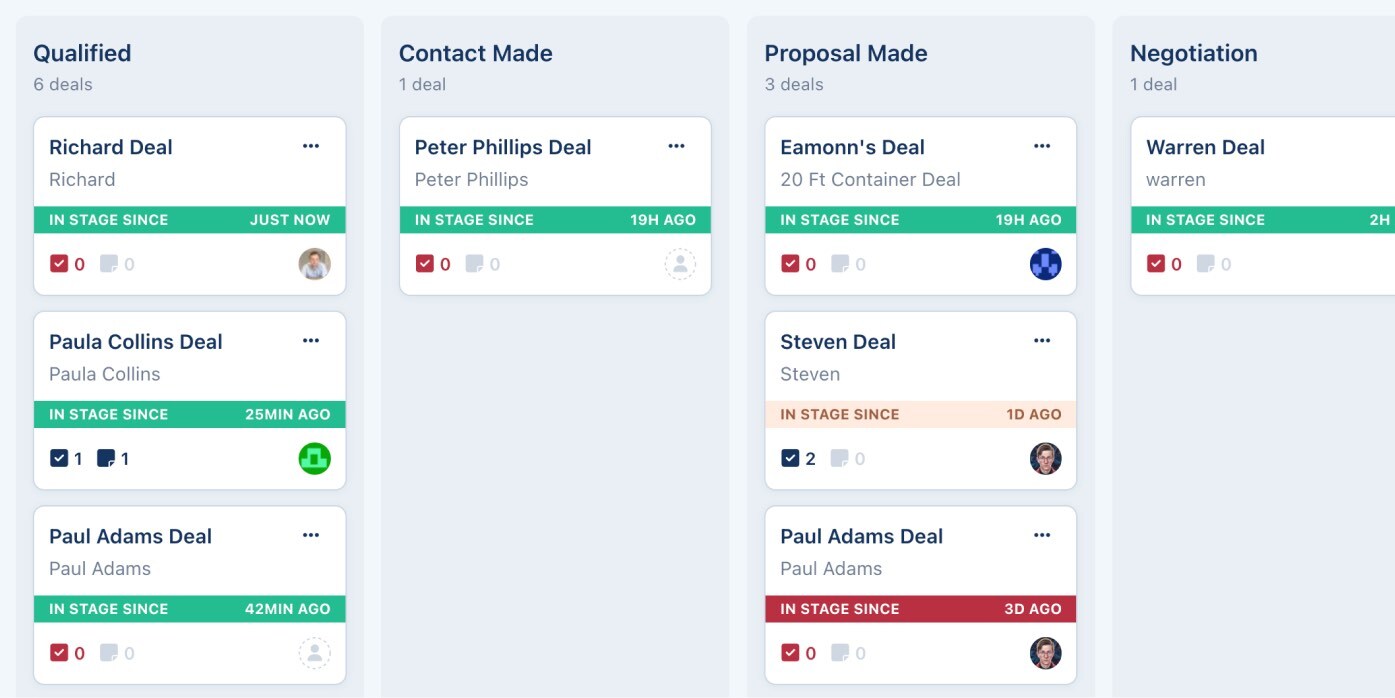Image resolution: width=1395 pixels, height=698 pixels.
Task: Click the owner photo on Richard Deal
Action: (x=314, y=264)
